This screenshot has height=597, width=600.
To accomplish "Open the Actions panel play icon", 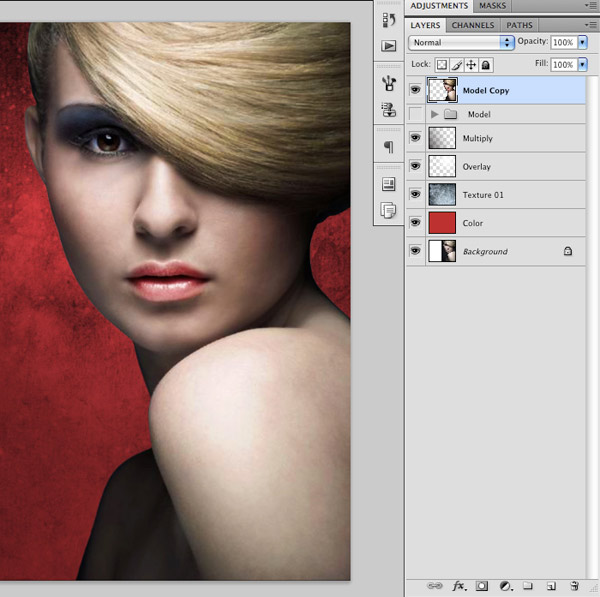I will (389, 46).
